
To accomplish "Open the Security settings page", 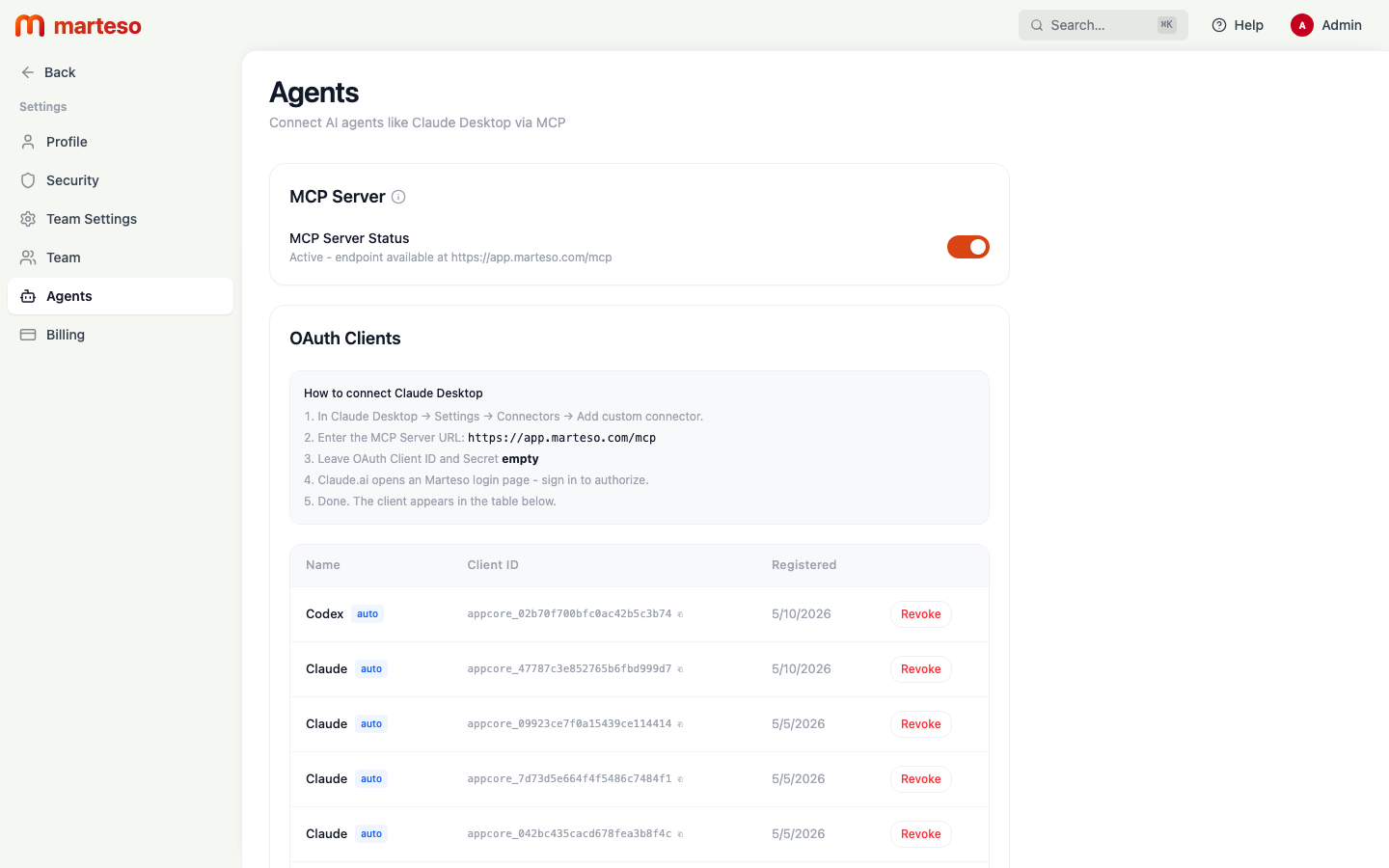I will pos(121,180).
